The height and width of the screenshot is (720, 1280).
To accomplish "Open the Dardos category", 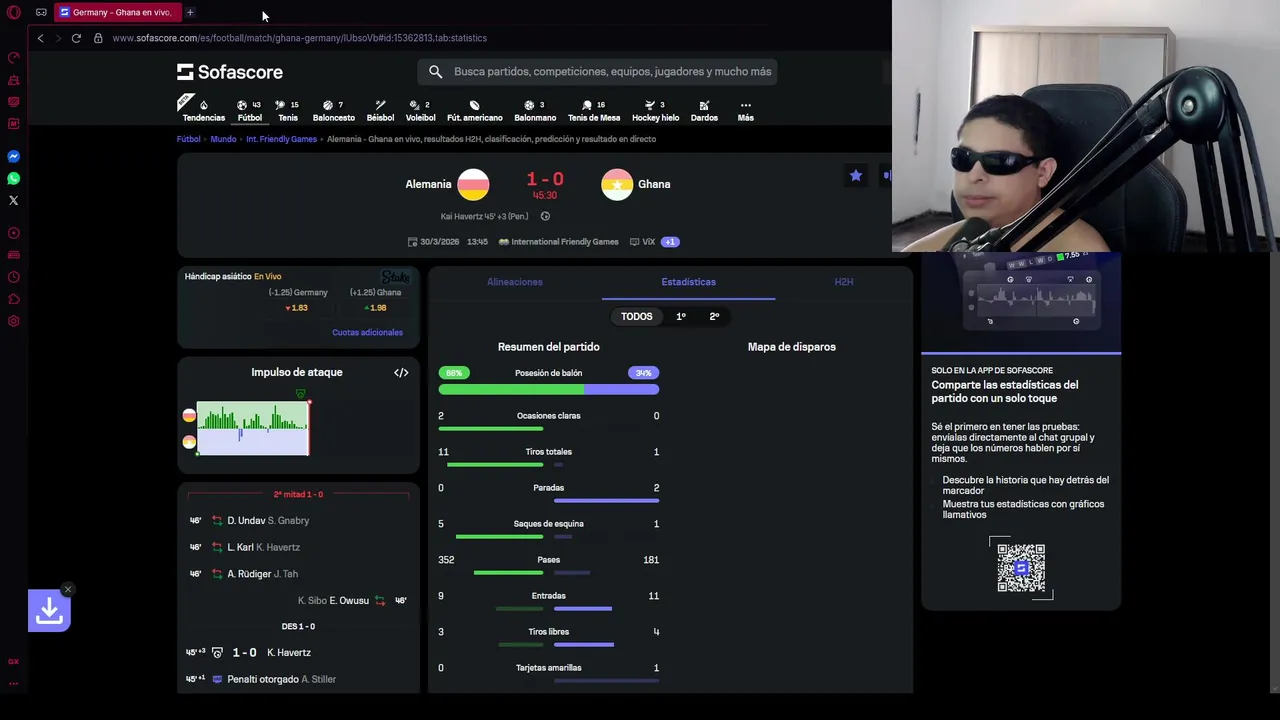I will (704, 110).
